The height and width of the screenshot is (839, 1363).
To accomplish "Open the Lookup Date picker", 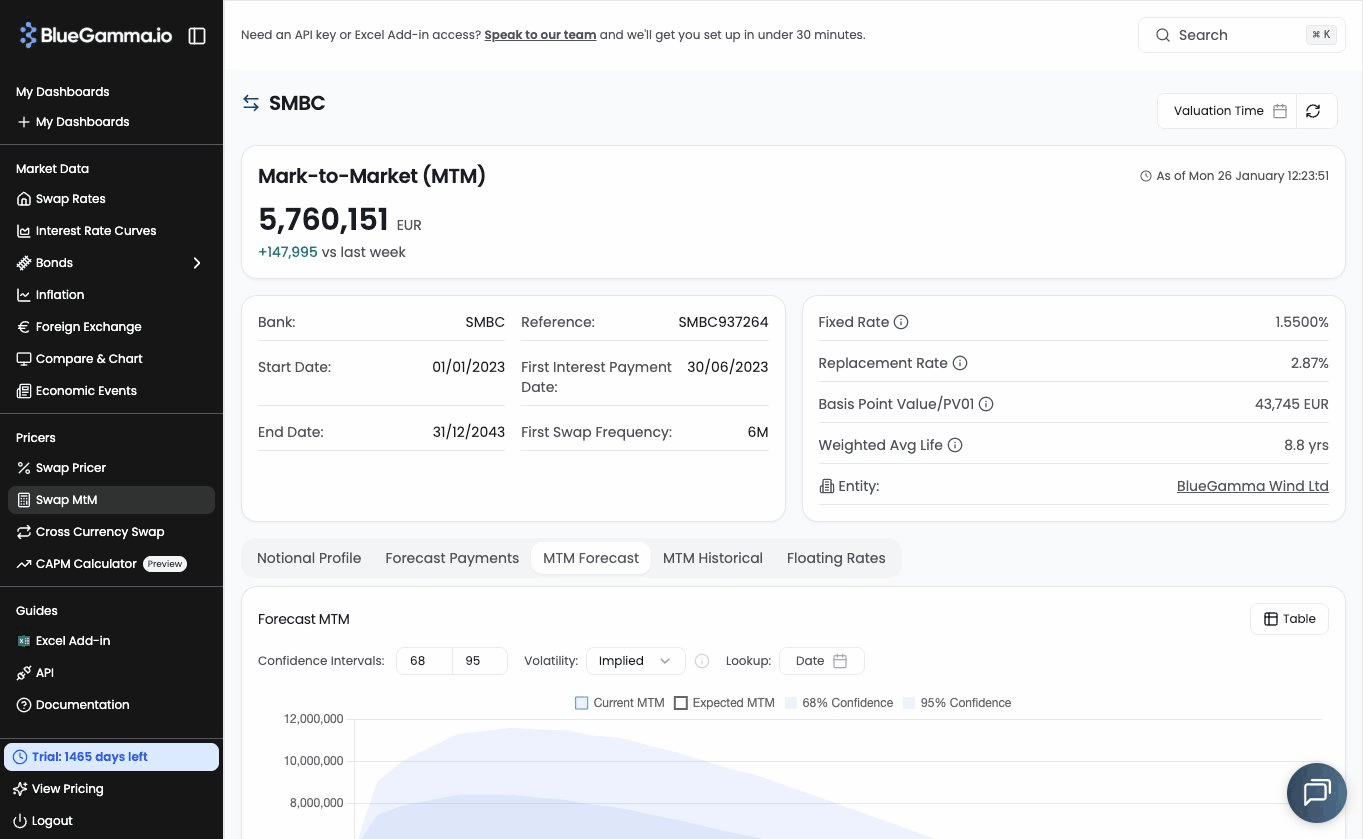I will [x=821, y=661].
